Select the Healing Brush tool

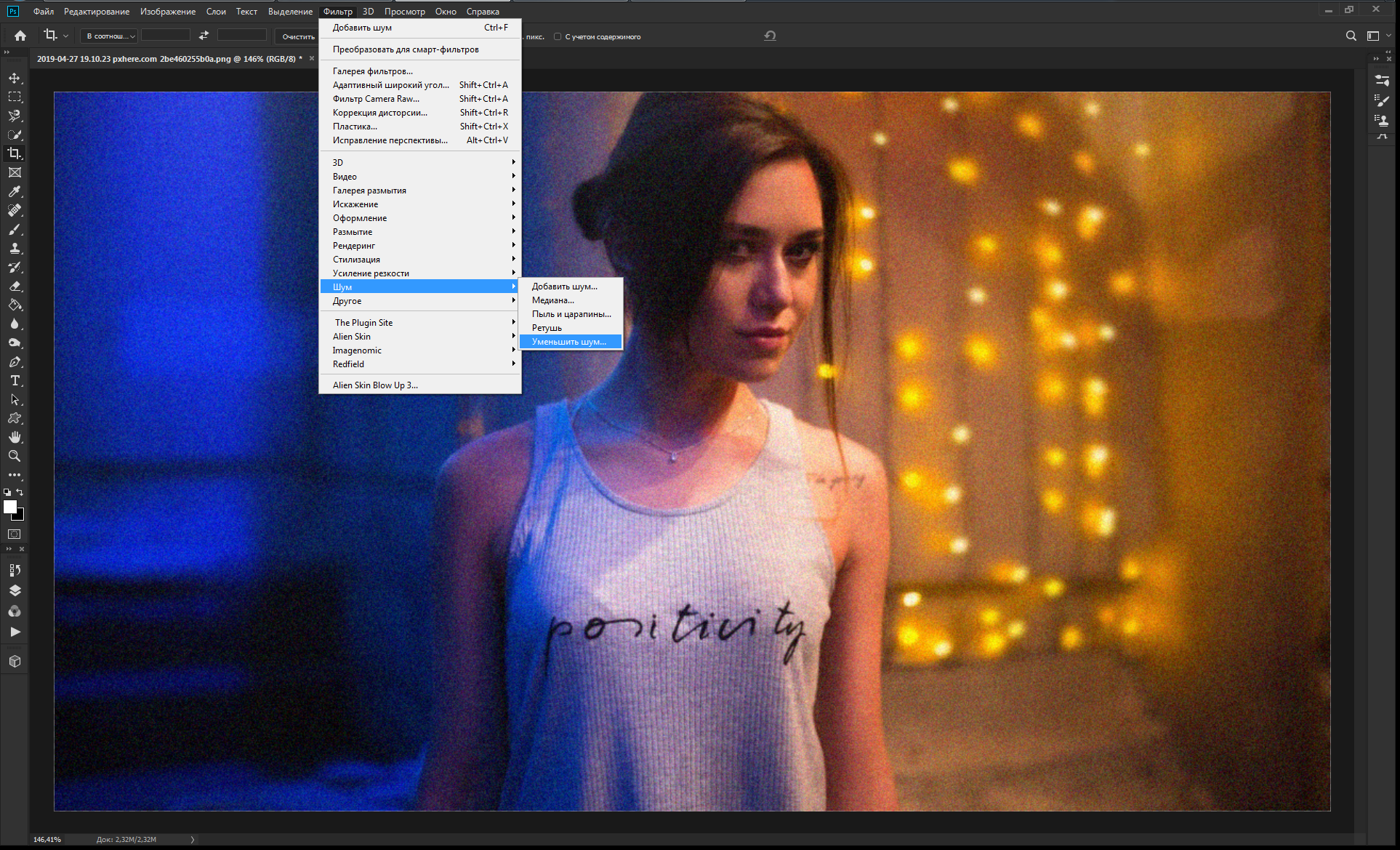coord(14,210)
